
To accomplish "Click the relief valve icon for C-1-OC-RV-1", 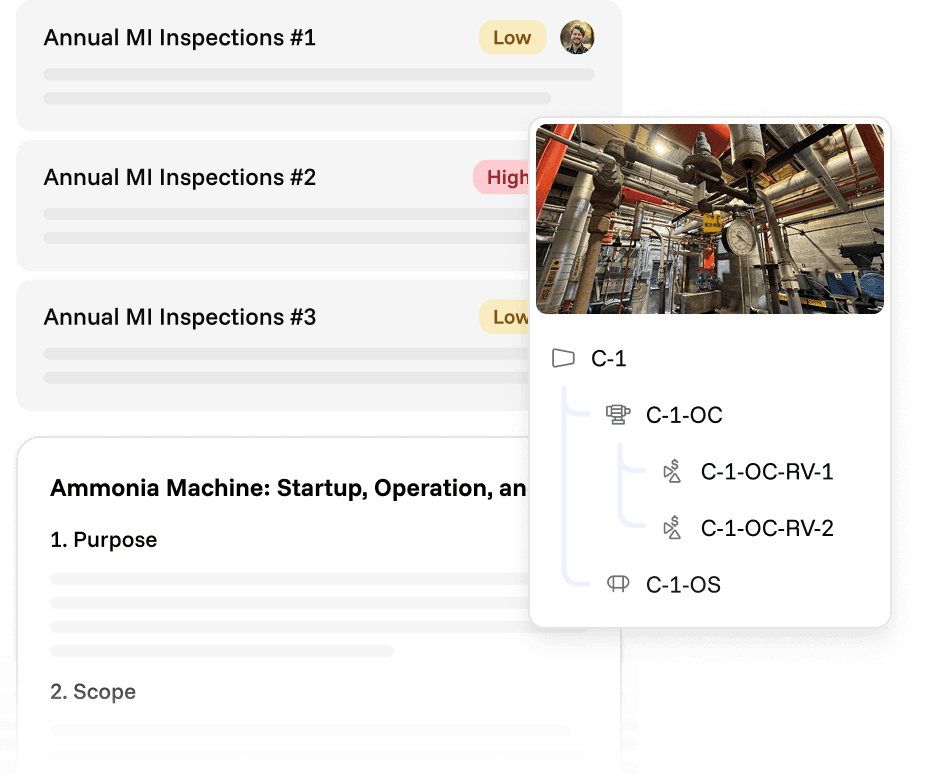I will 672,471.
